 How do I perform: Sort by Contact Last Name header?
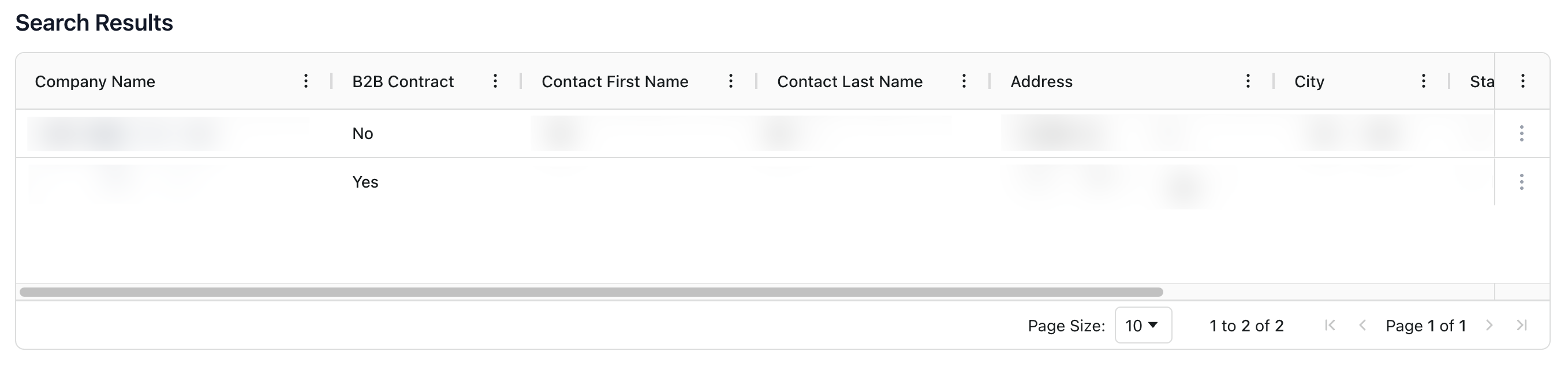tap(850, 81)
